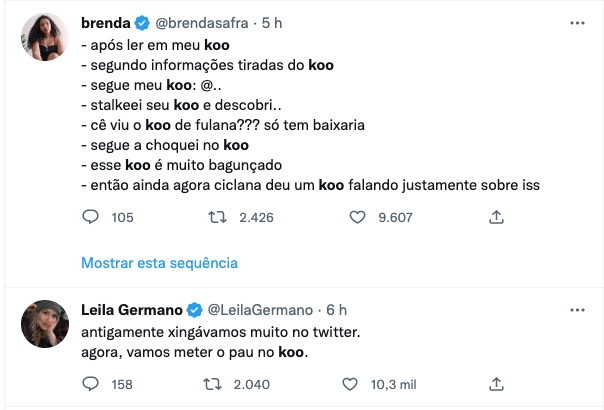The image size is (604, 410).
Task: Like Leila Germano's tweet
Action: [350, 383]
